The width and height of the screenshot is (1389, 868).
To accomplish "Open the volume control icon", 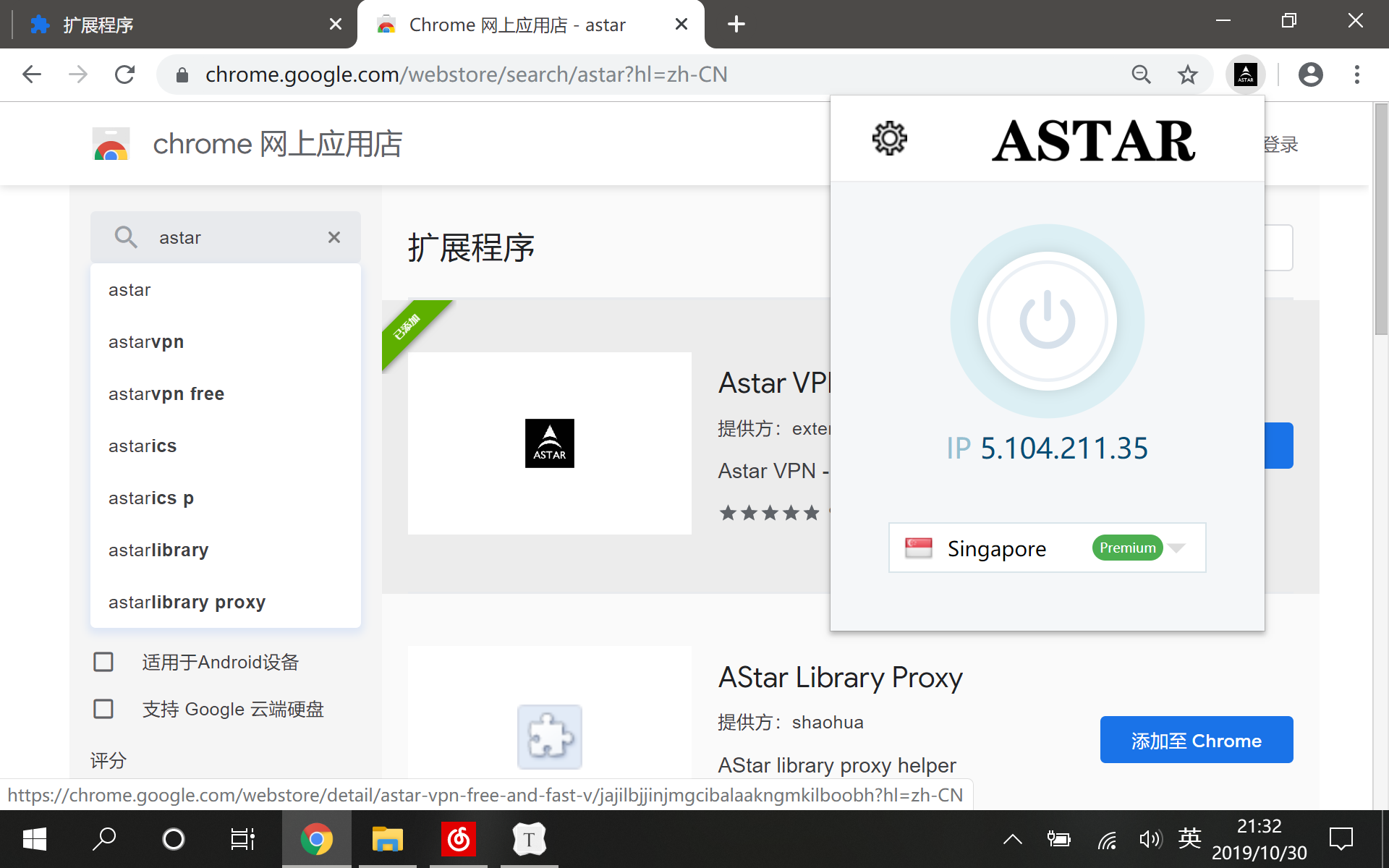I will [1150, 839].
